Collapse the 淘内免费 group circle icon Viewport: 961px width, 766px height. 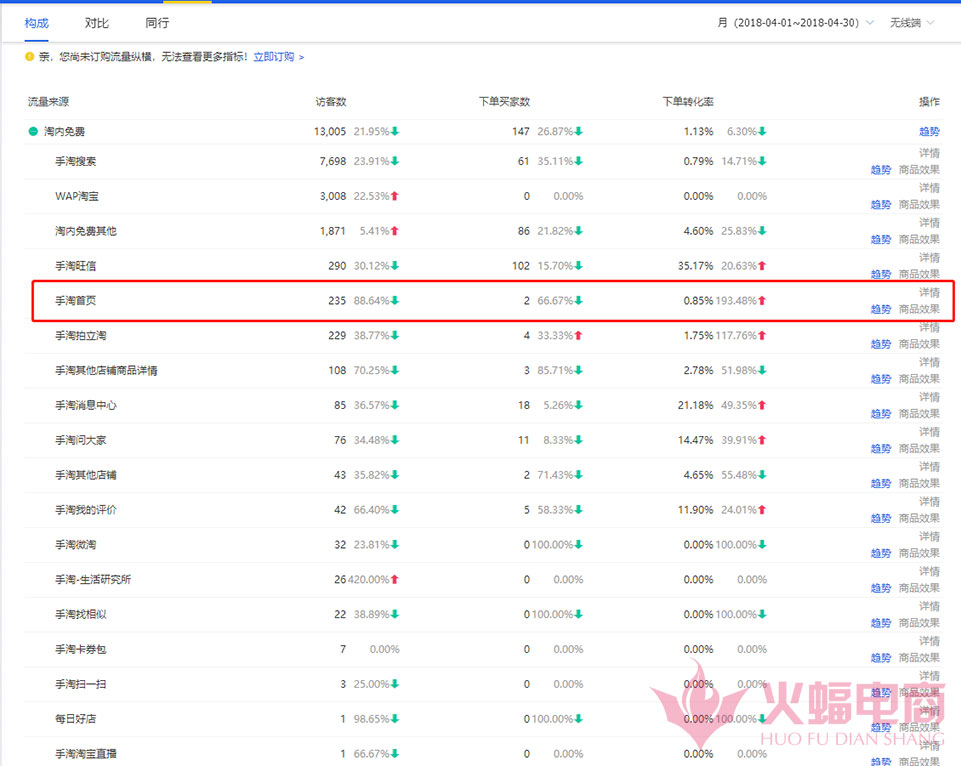point(33,131)
